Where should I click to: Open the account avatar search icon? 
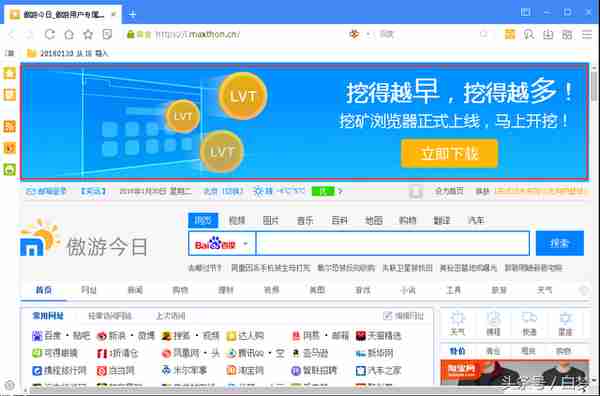(x=529, y=34)
